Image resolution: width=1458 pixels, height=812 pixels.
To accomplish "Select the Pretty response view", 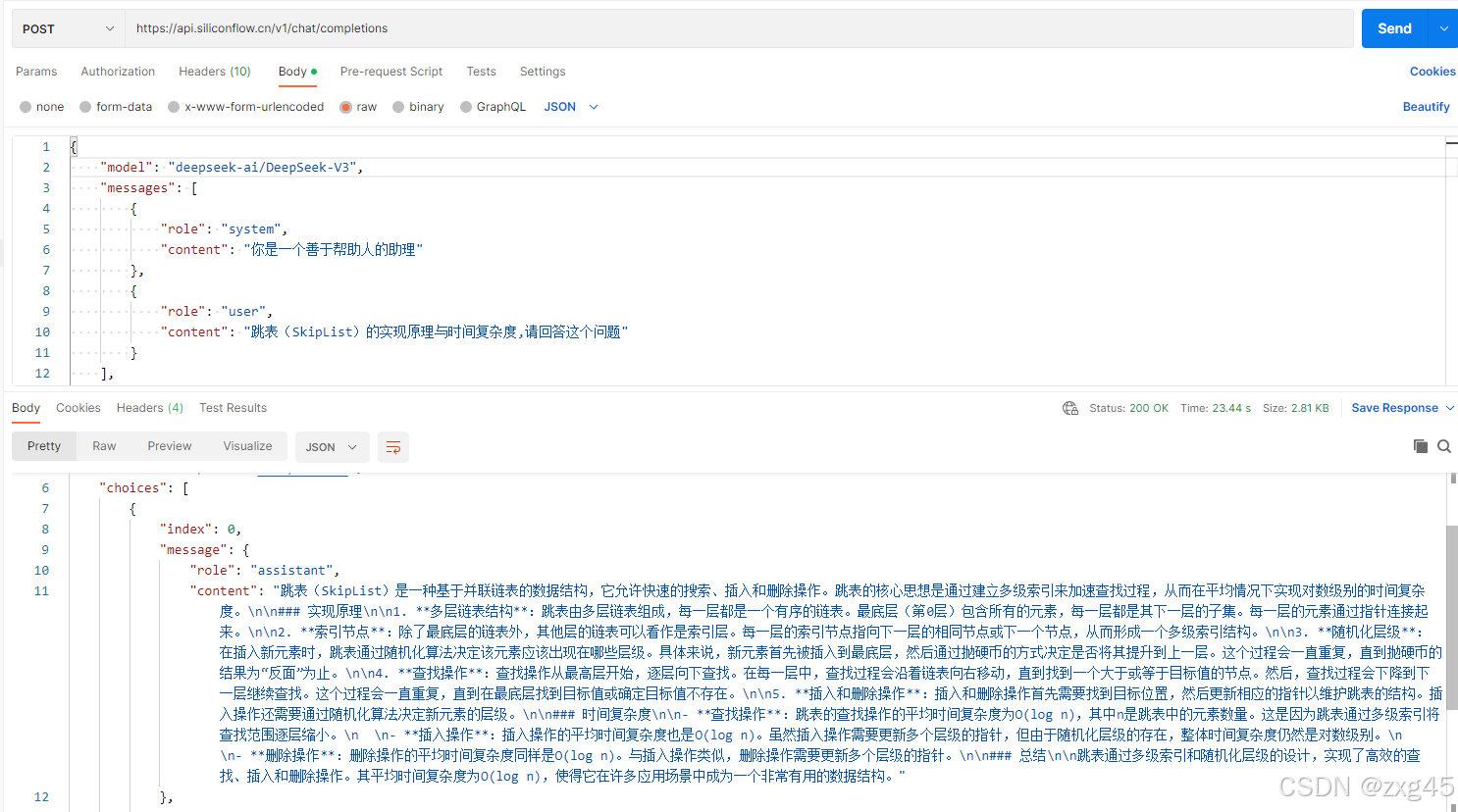I will tap(44, 446).
